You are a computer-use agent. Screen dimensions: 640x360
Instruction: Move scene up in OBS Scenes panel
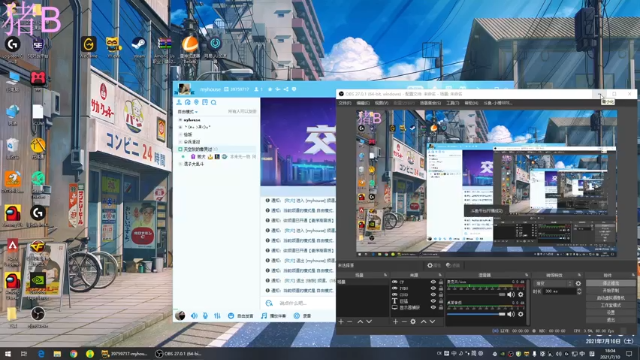point(360,322)
